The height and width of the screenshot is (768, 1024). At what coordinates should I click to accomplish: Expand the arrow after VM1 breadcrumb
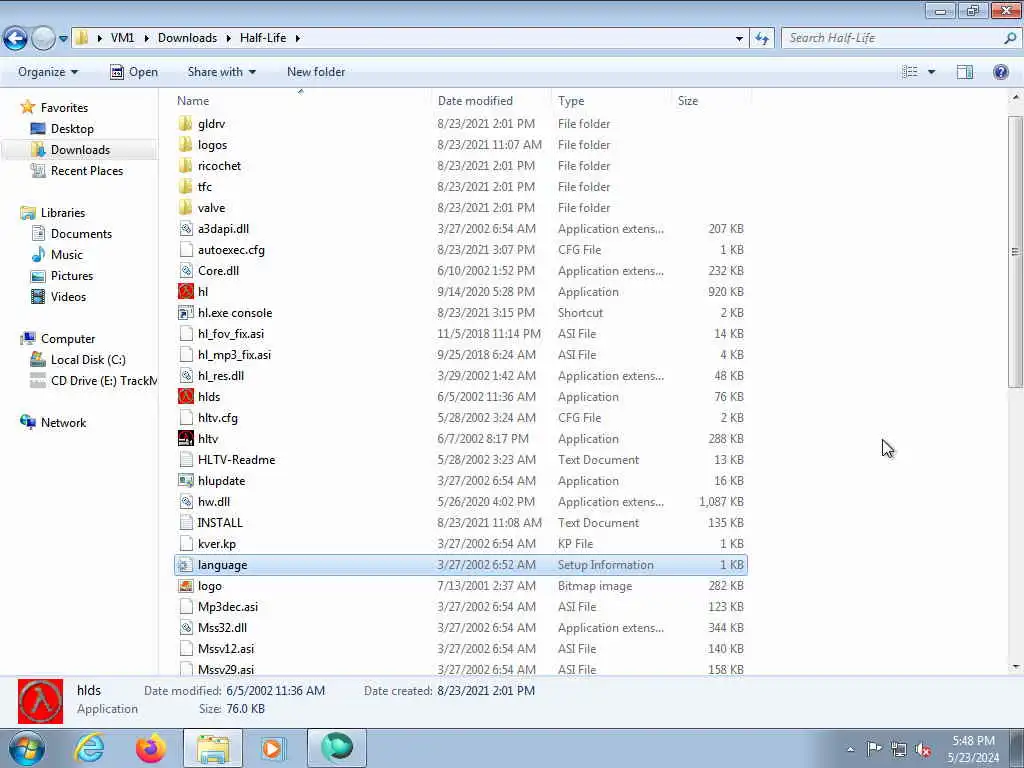pyautogui.click(x=146, y=39)
